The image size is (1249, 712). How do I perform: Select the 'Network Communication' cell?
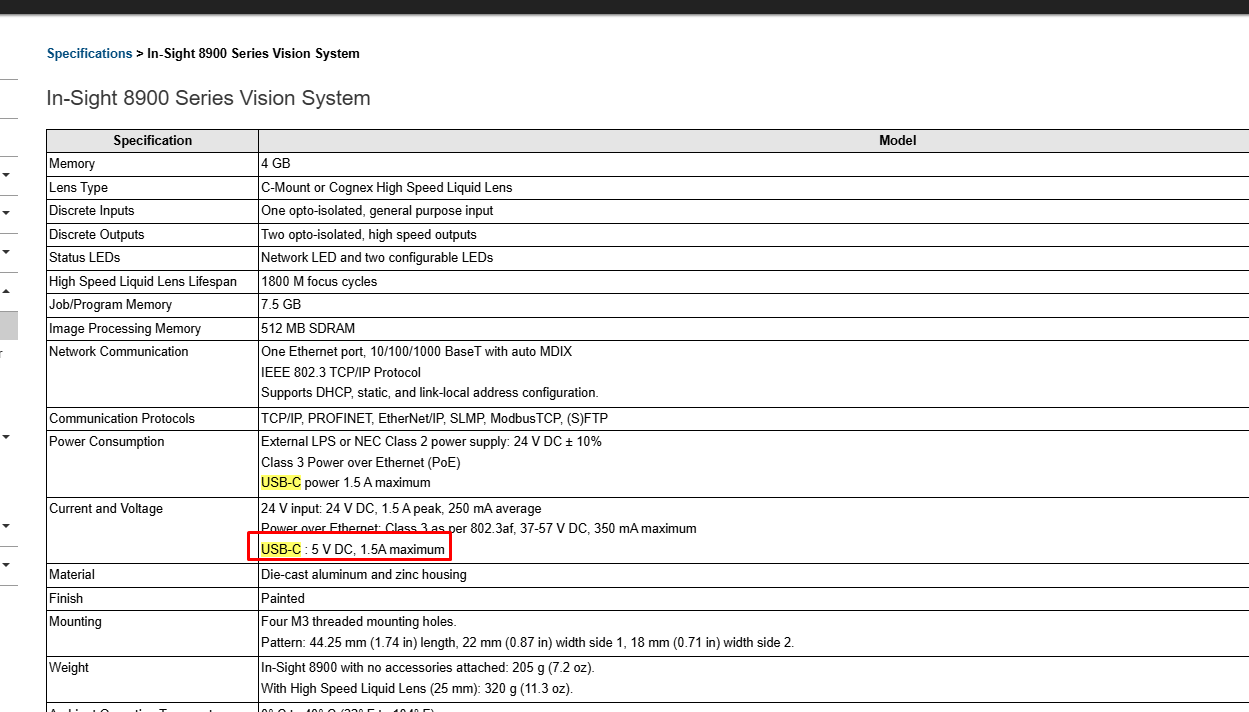pos(152,373)
